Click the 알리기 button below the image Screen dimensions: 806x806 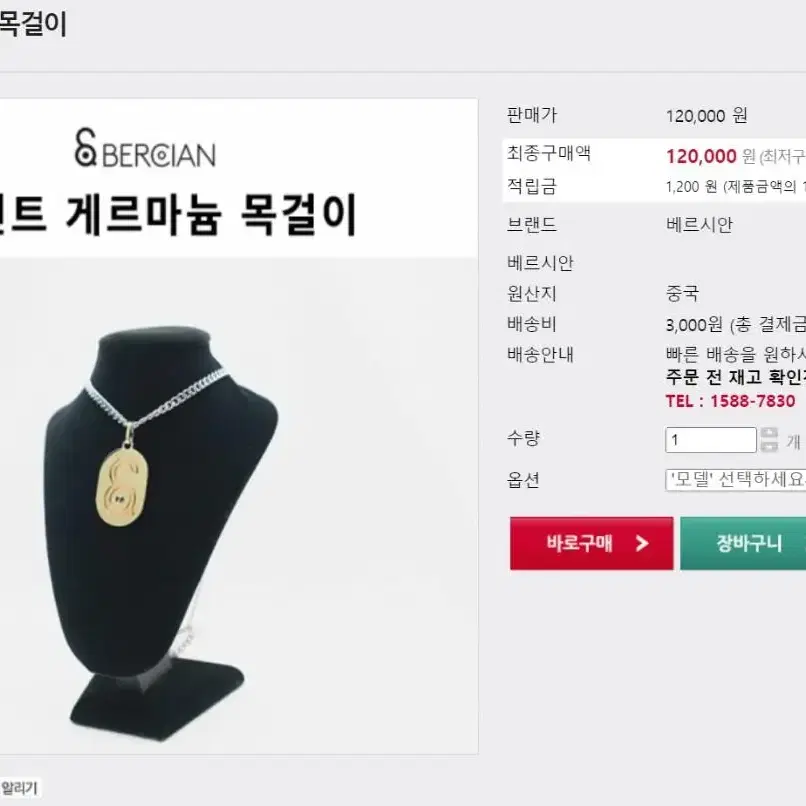(x=19, y=788)
